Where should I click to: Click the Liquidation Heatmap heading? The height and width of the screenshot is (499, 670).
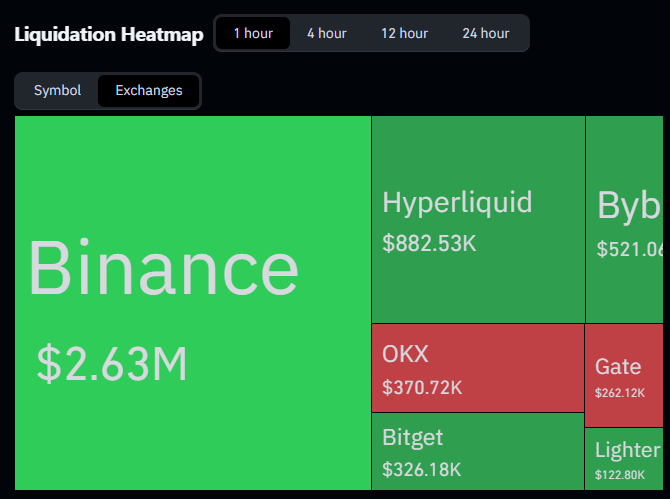(109, 34)
